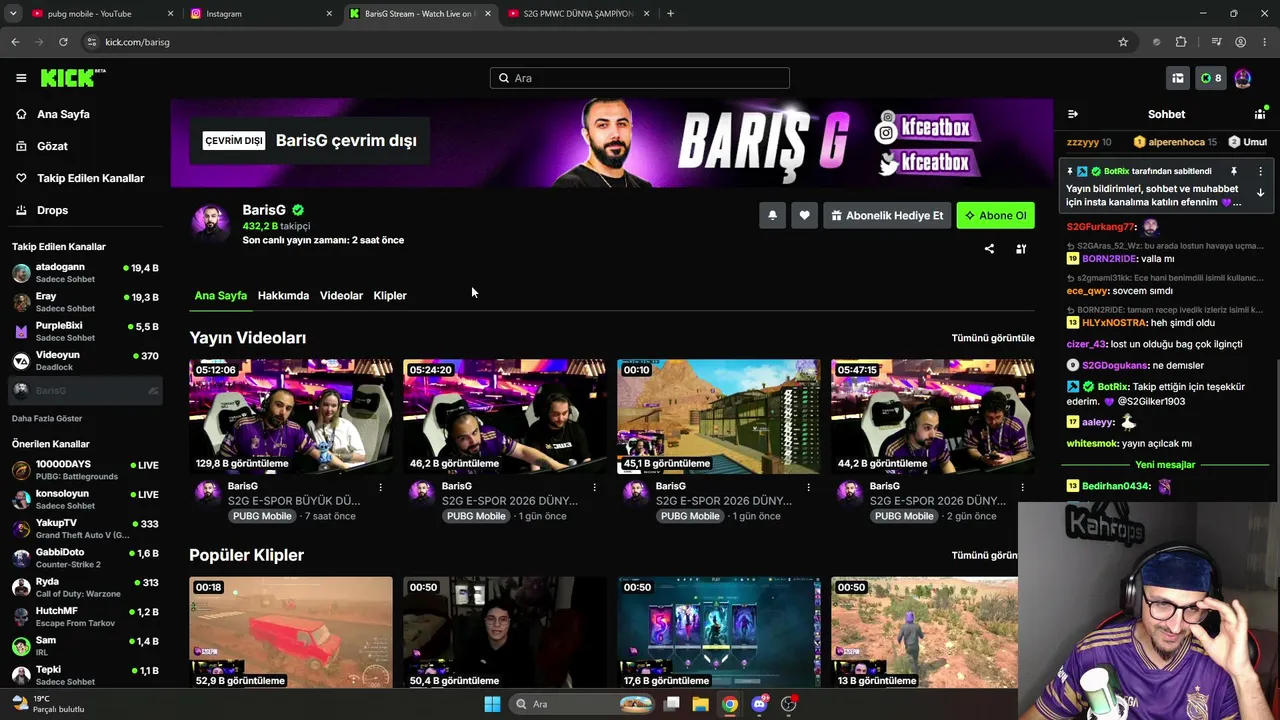
Task: Open a new browser tab
Action: pos(670,14)
